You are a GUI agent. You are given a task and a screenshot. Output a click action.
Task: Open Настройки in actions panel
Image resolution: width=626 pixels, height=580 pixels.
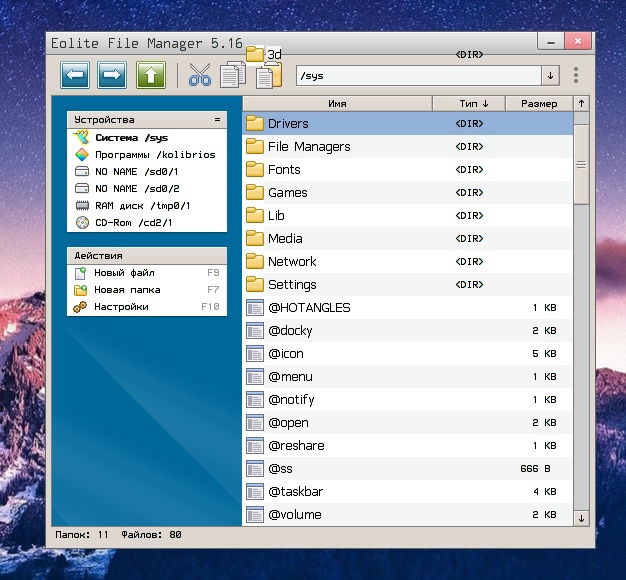tap(121, 307)
